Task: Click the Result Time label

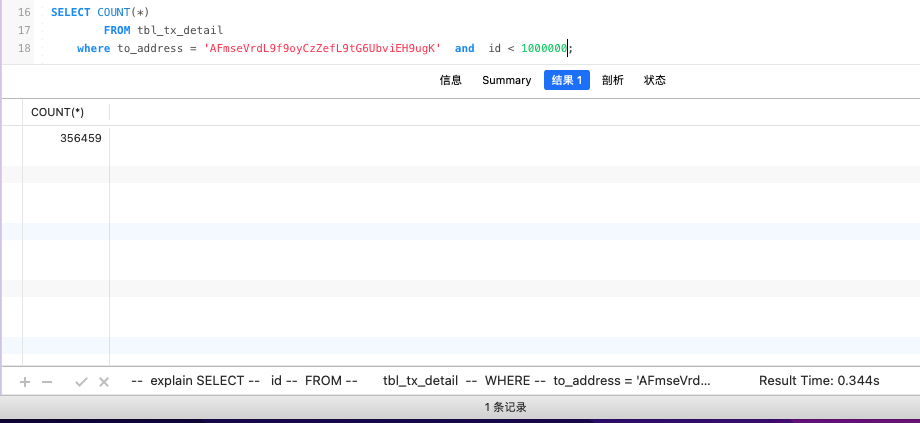Action: point(819,381)
